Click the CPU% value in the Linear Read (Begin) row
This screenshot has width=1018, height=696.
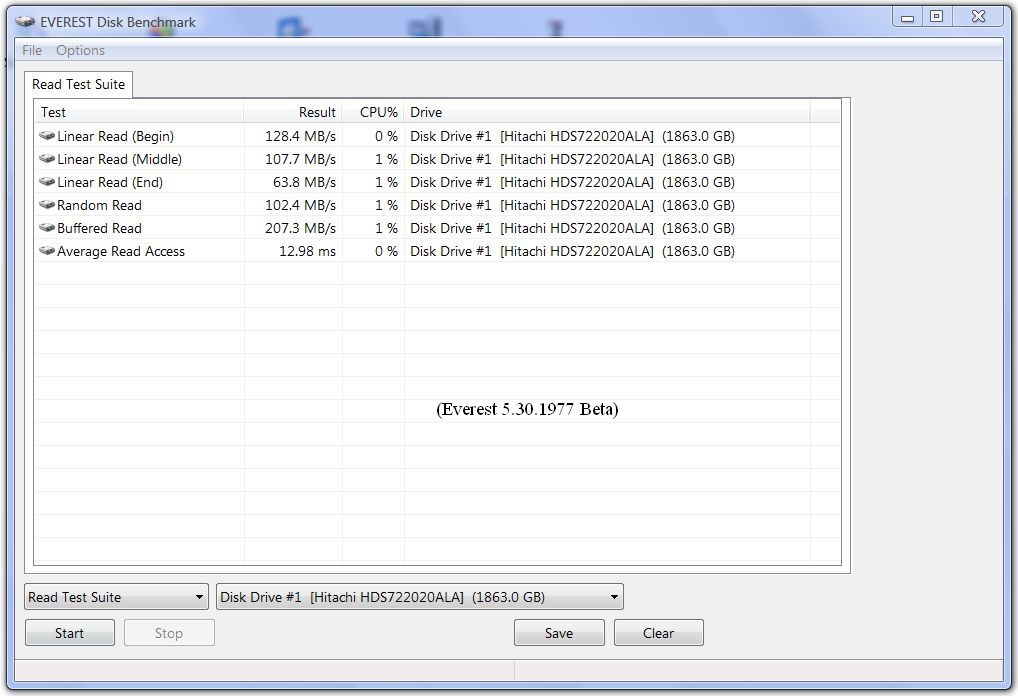(x=386, y=136)
